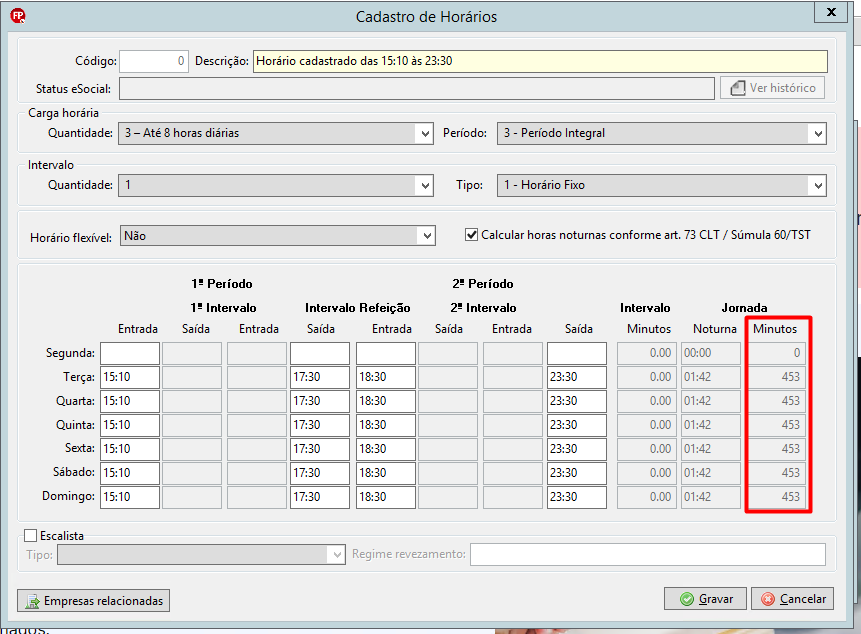Screen dimensions: 861x634
Task: Click the 1º Período heading
Action: click(x=222, y=284)
